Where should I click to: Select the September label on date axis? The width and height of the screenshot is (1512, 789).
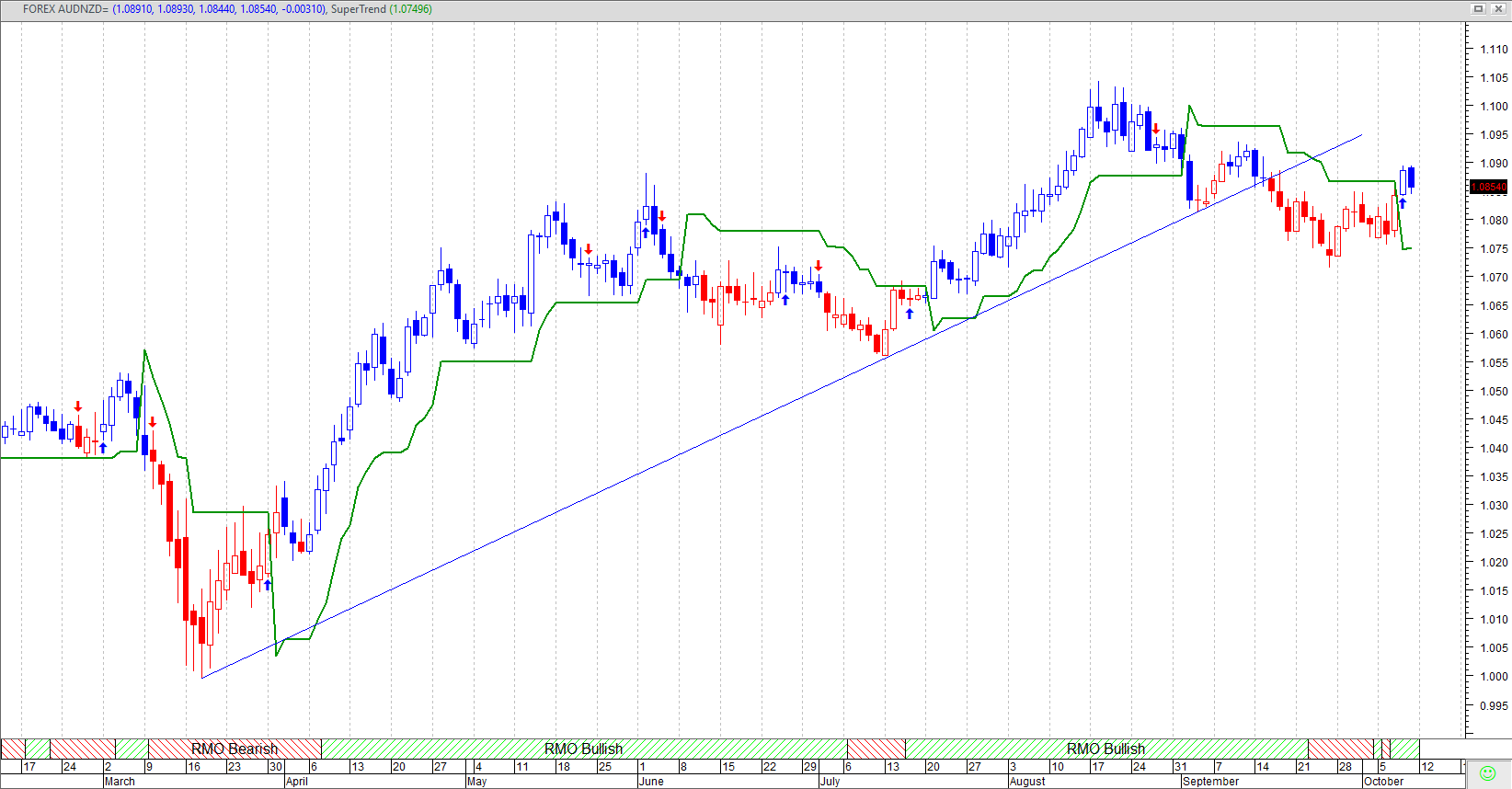(x=1210, y=782)
